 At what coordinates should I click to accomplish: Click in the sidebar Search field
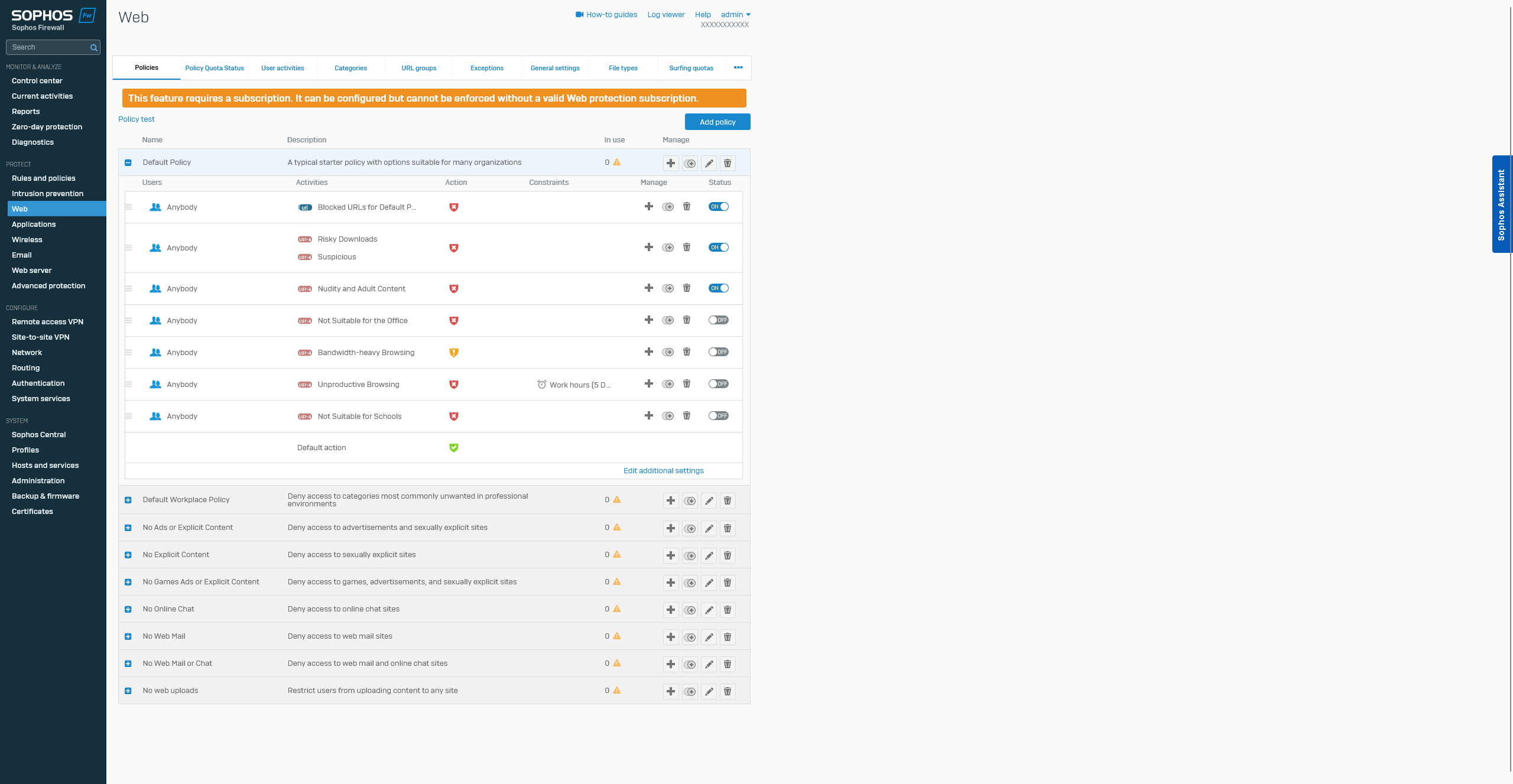(53, 47)
